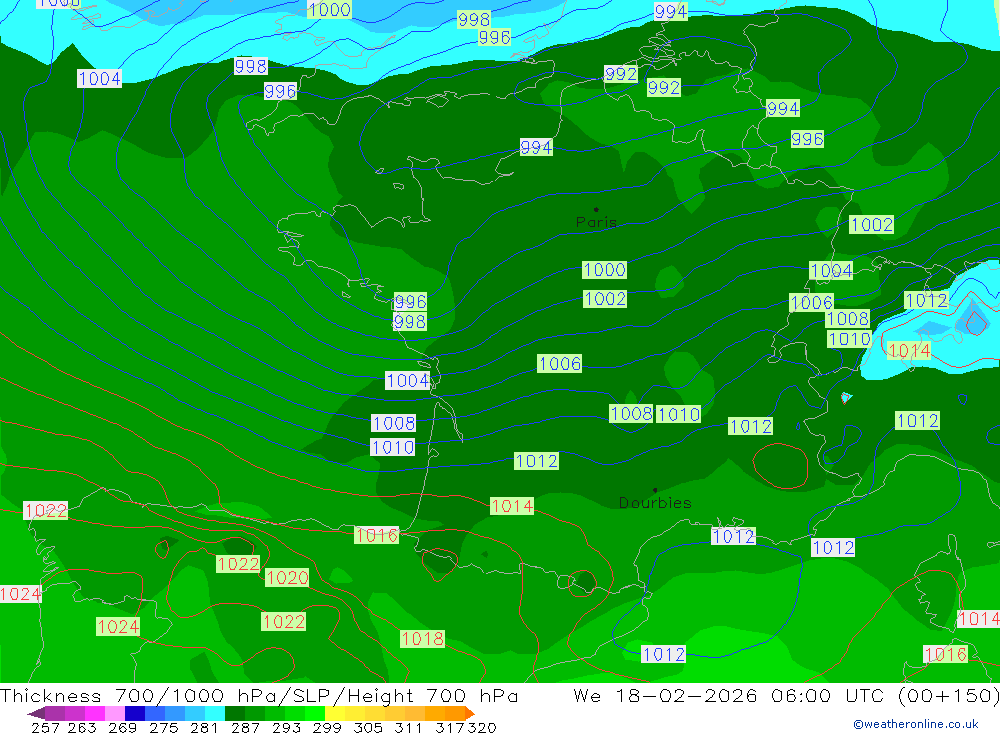Click the legend value 281
The width and height of the screenshot is (1000, 733).
tap(204, 728)
